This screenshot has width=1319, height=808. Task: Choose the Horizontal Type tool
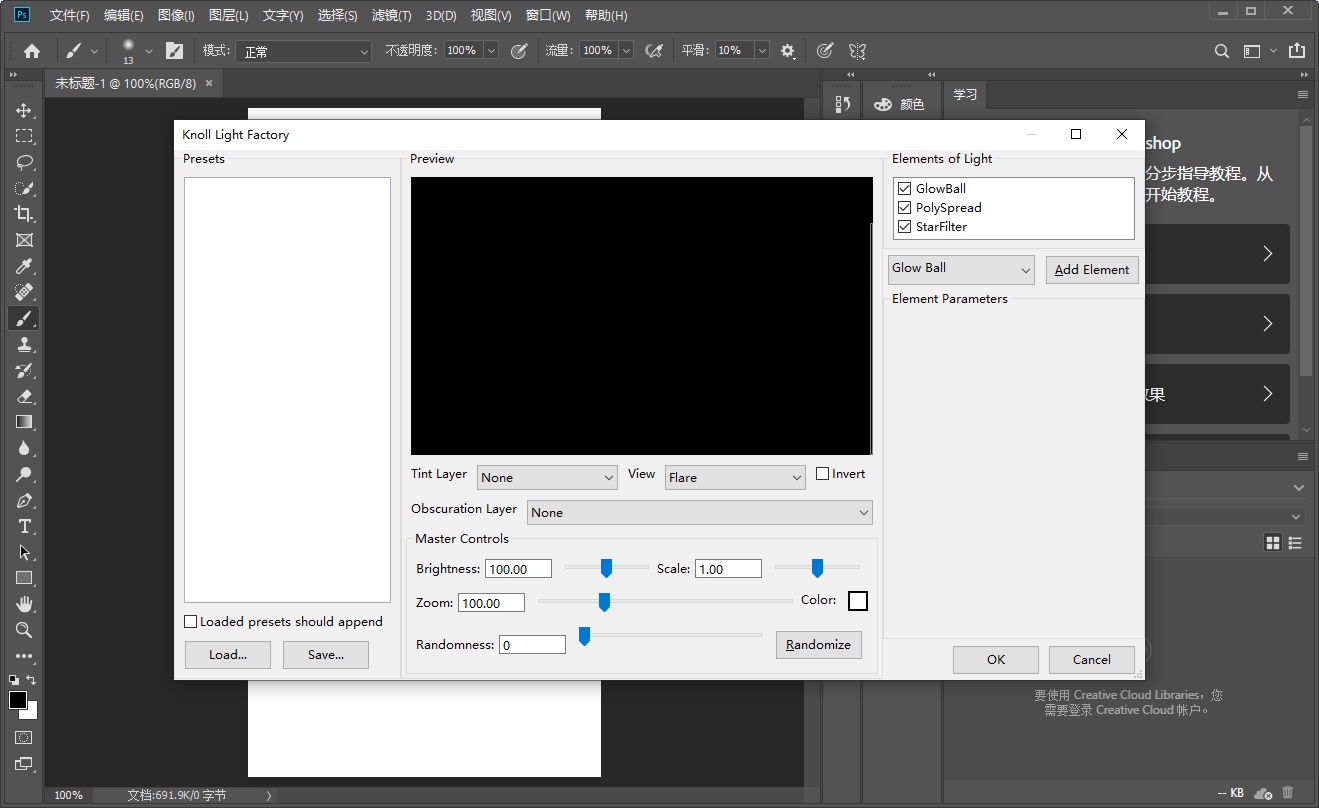click(24, 526)
